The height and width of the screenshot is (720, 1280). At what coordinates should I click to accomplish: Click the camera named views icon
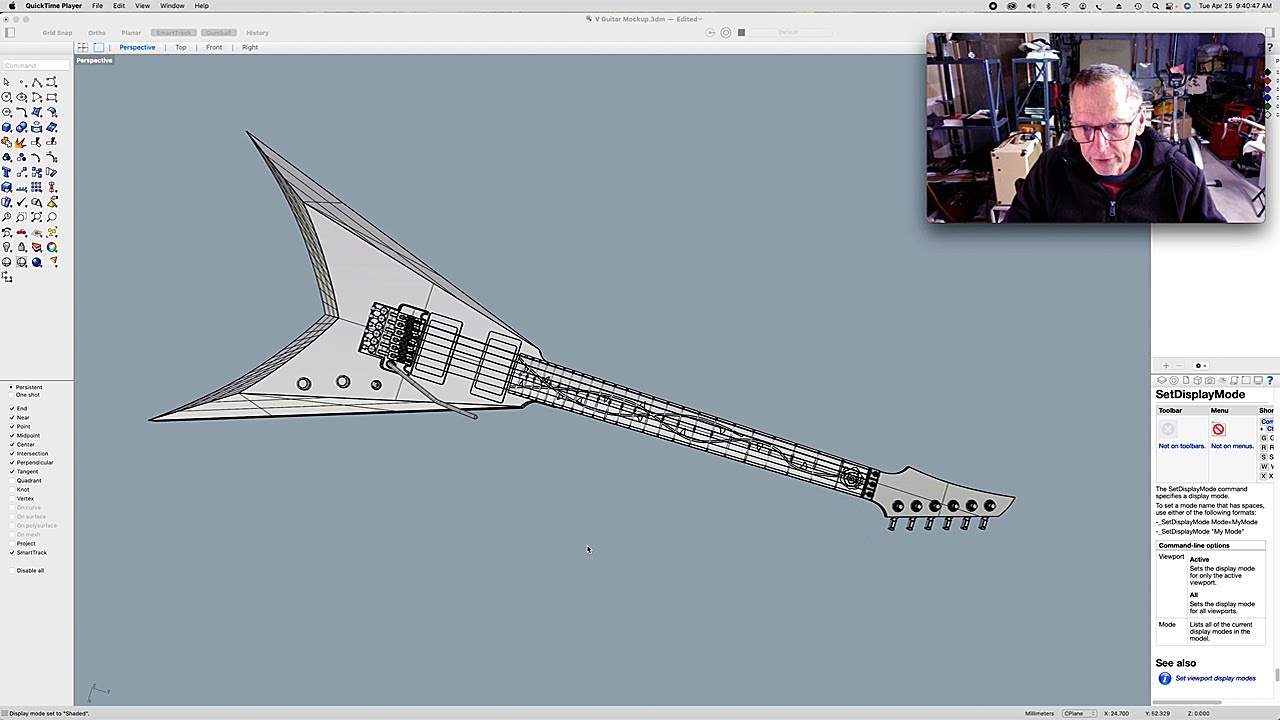click(x=1210, y=380)
